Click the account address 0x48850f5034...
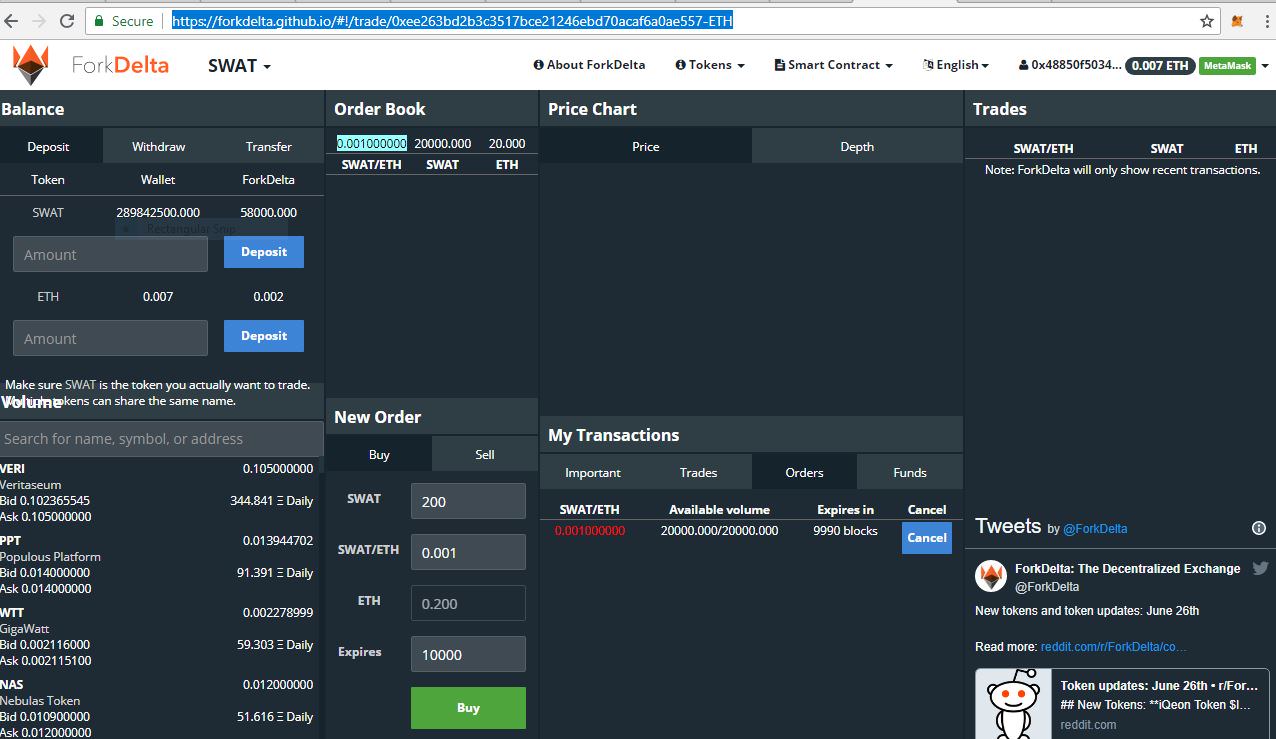1276x739 pixels. 1069,65
